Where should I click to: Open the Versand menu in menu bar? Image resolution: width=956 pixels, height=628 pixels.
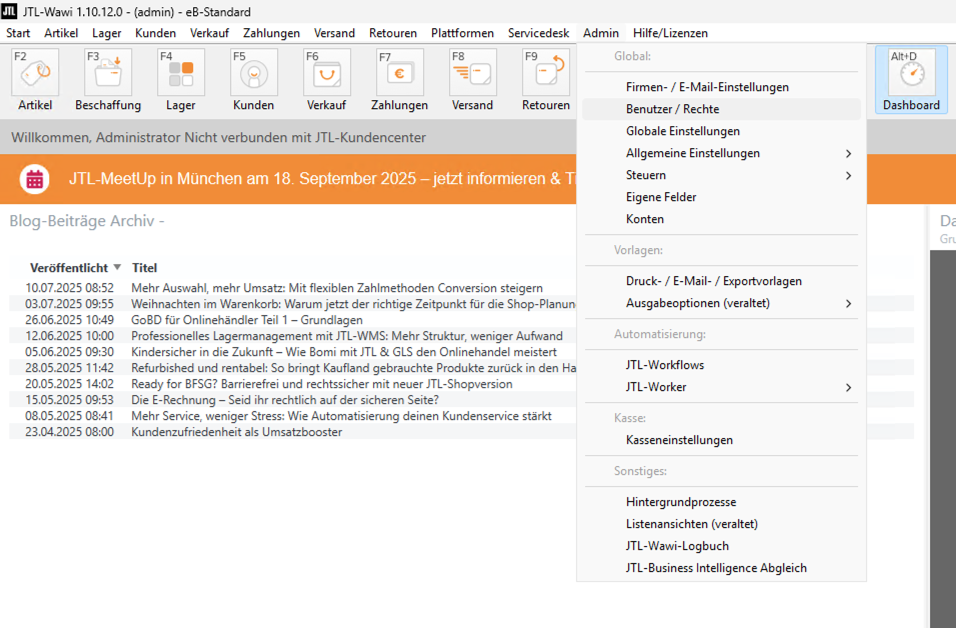334,33
